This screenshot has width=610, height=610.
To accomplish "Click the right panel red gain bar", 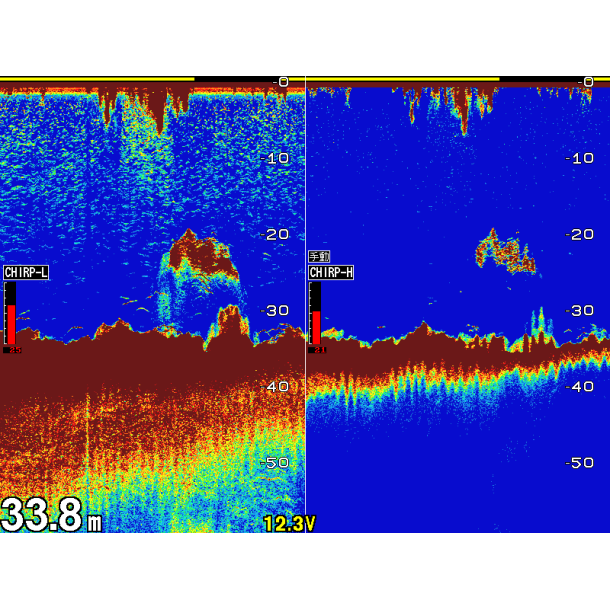I will [x=316, y=325].
